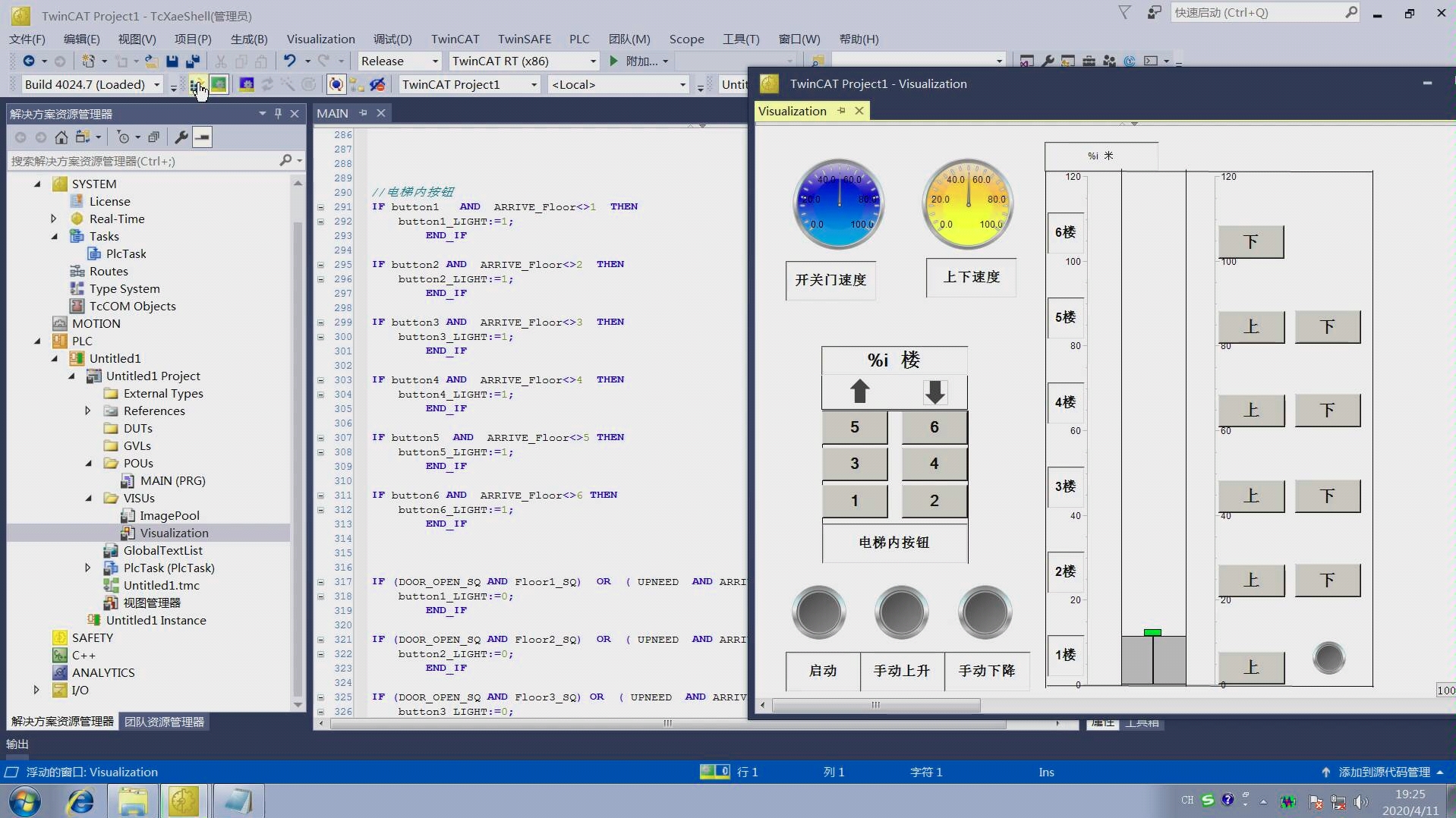Toggle the lamp switch above 启动
Image resolution: width=1456 pixels, height=818 pixels.
818,612
